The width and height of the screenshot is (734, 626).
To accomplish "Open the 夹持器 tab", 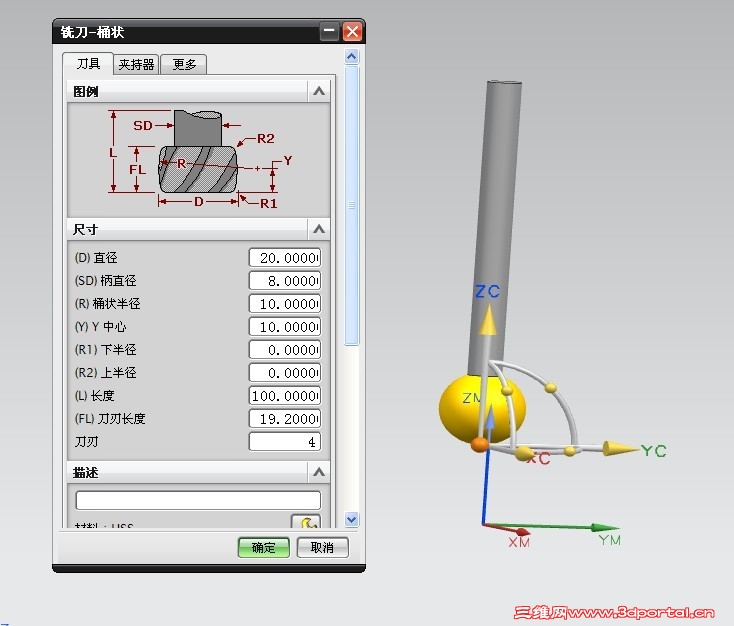I will click(136, 64).
